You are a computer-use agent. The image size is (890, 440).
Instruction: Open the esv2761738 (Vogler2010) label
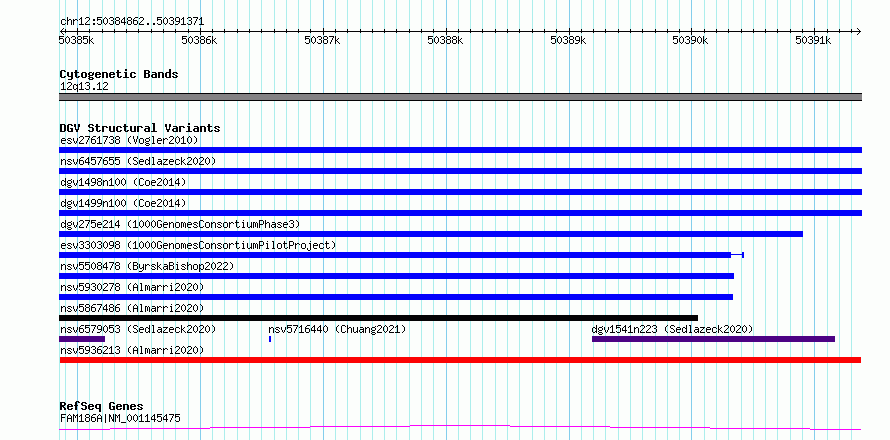coord(129,140)
